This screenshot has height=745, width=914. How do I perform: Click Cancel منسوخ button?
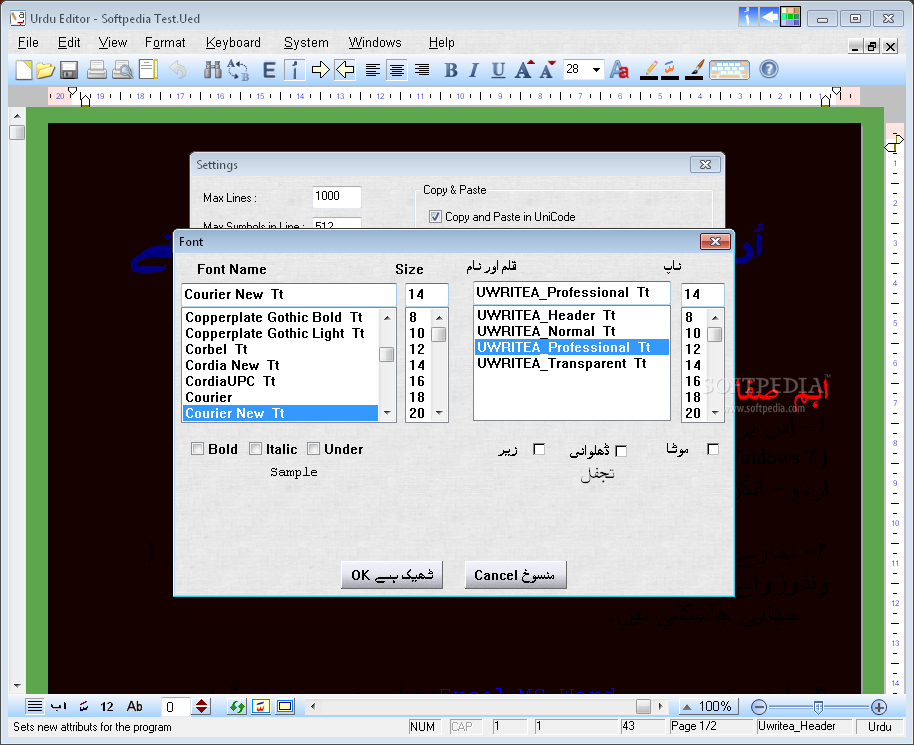click(x=515, y=575)
